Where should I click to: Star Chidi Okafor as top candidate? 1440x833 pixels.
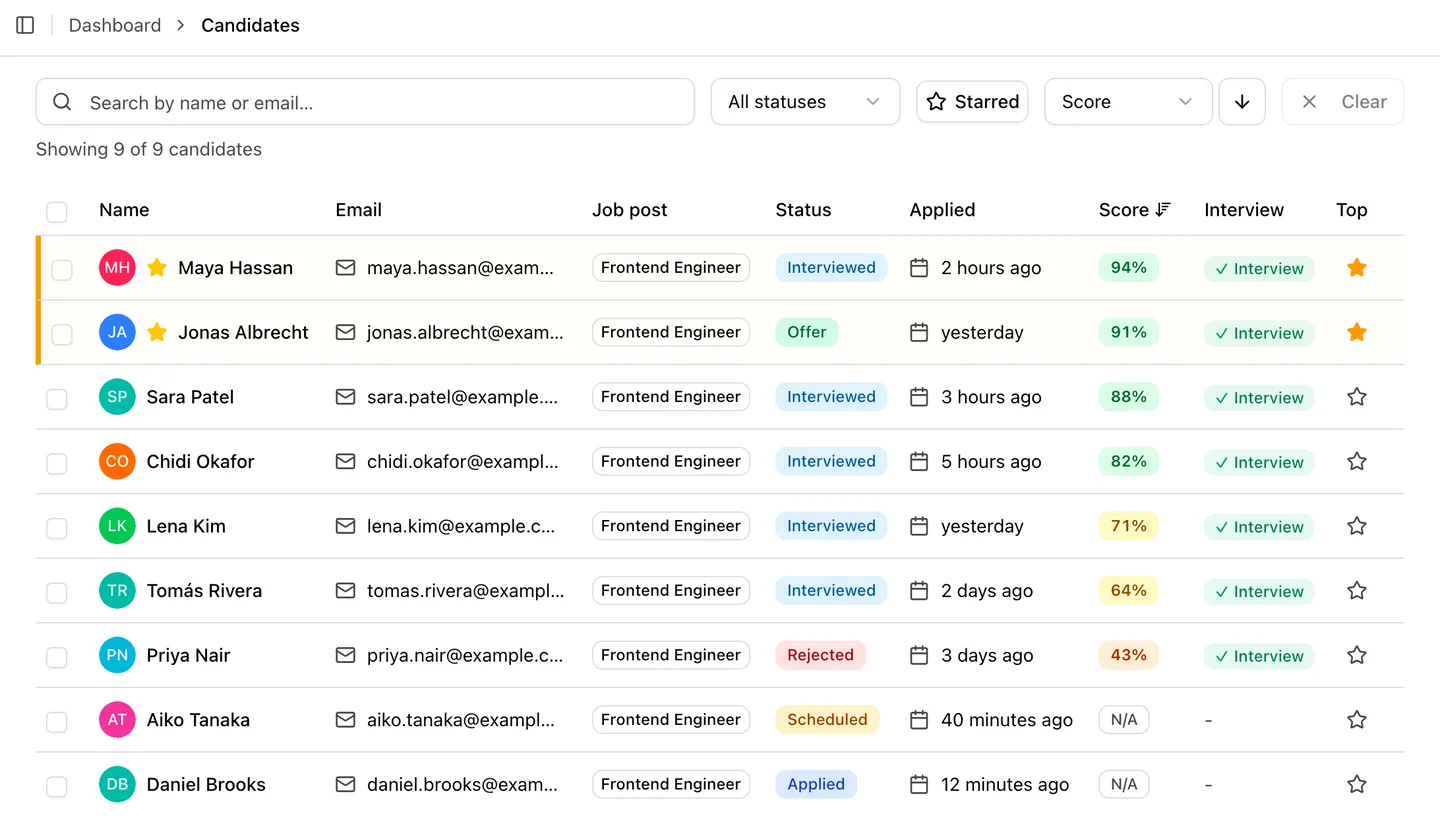[x=1356, y=461]
